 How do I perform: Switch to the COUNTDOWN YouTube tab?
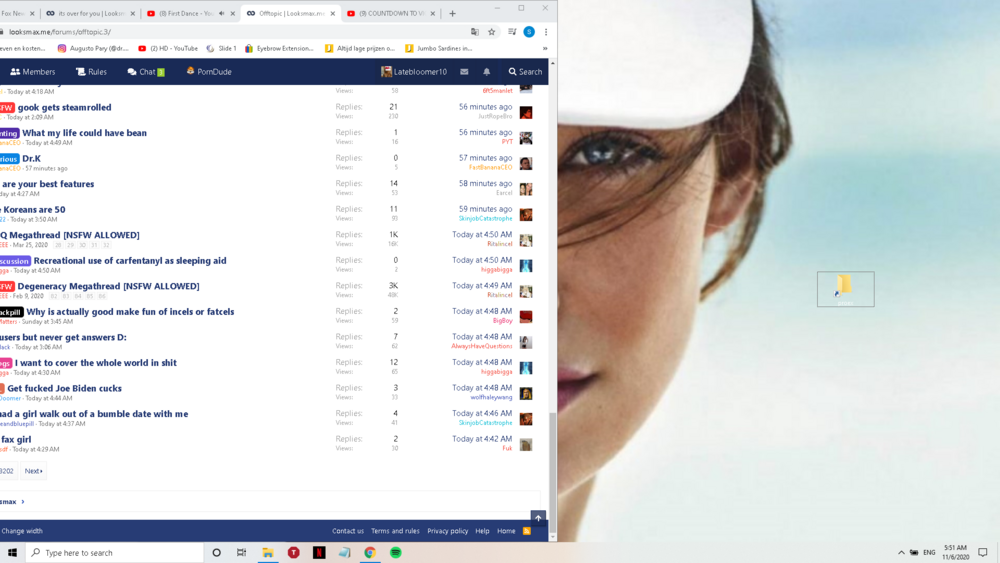(391, 13)
